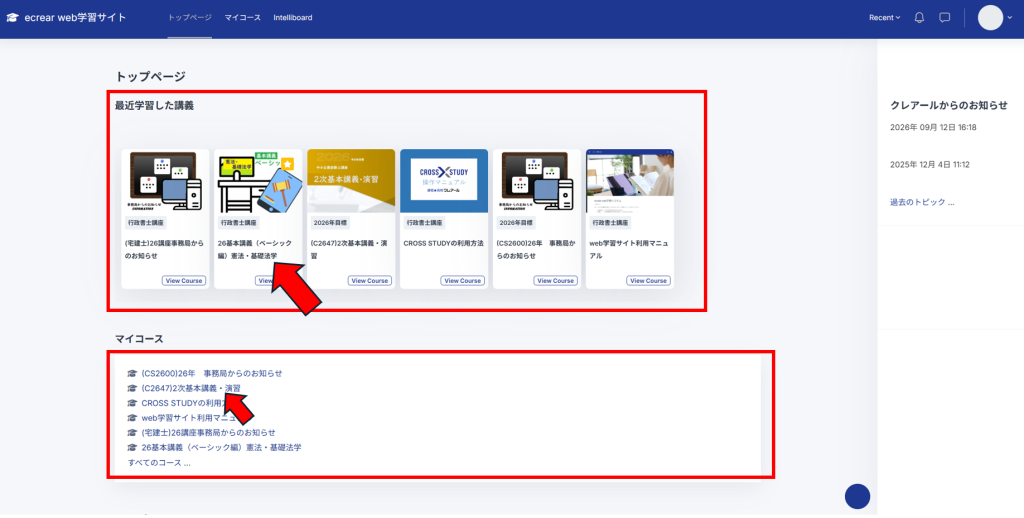Open the 過去のトピック link

click(922, 202)
